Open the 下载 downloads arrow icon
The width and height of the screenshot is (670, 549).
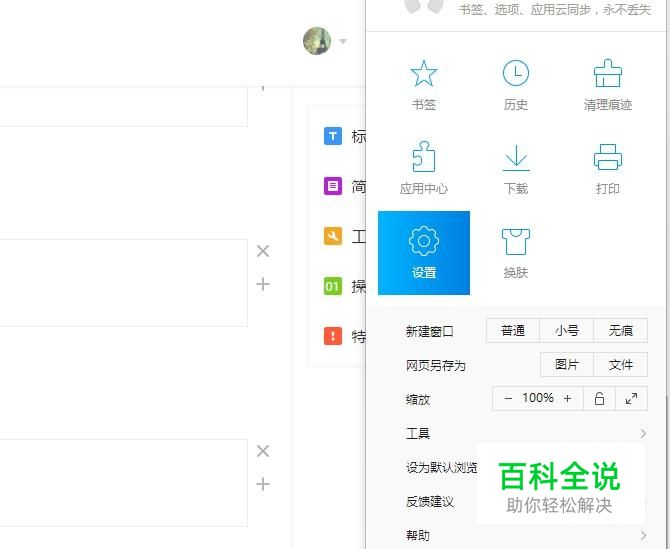click(516, 158)
